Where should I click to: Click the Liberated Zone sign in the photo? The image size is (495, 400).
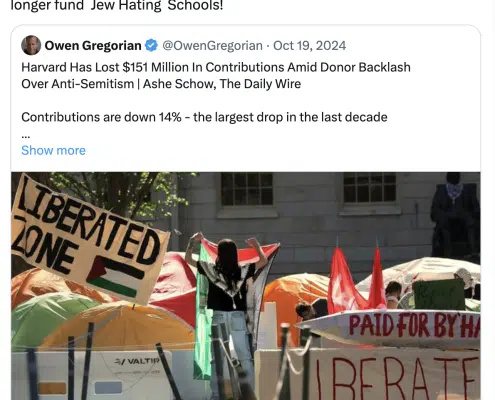(88, 238)
